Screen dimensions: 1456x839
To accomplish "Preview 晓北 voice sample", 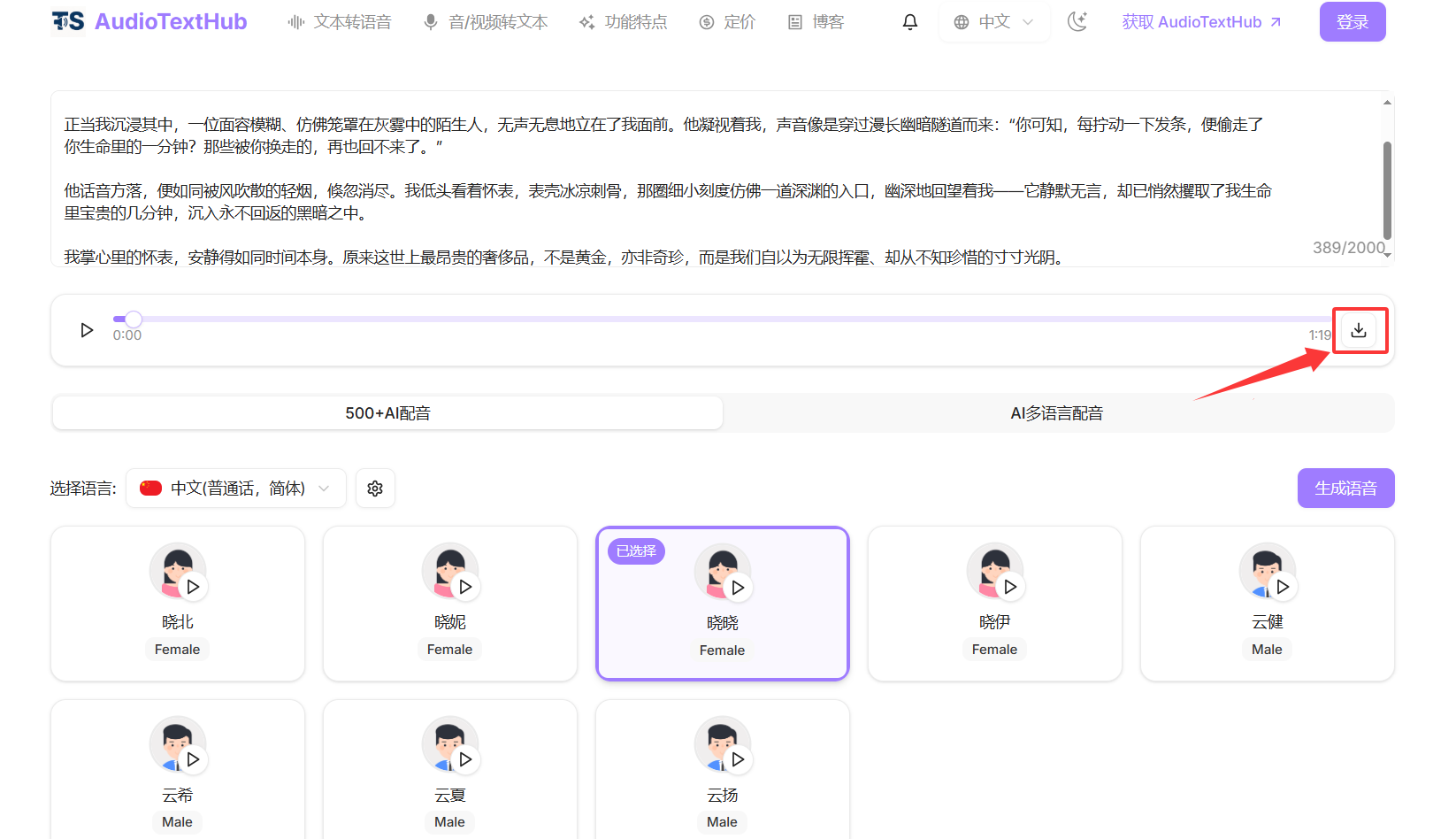I will pos(193,587).
